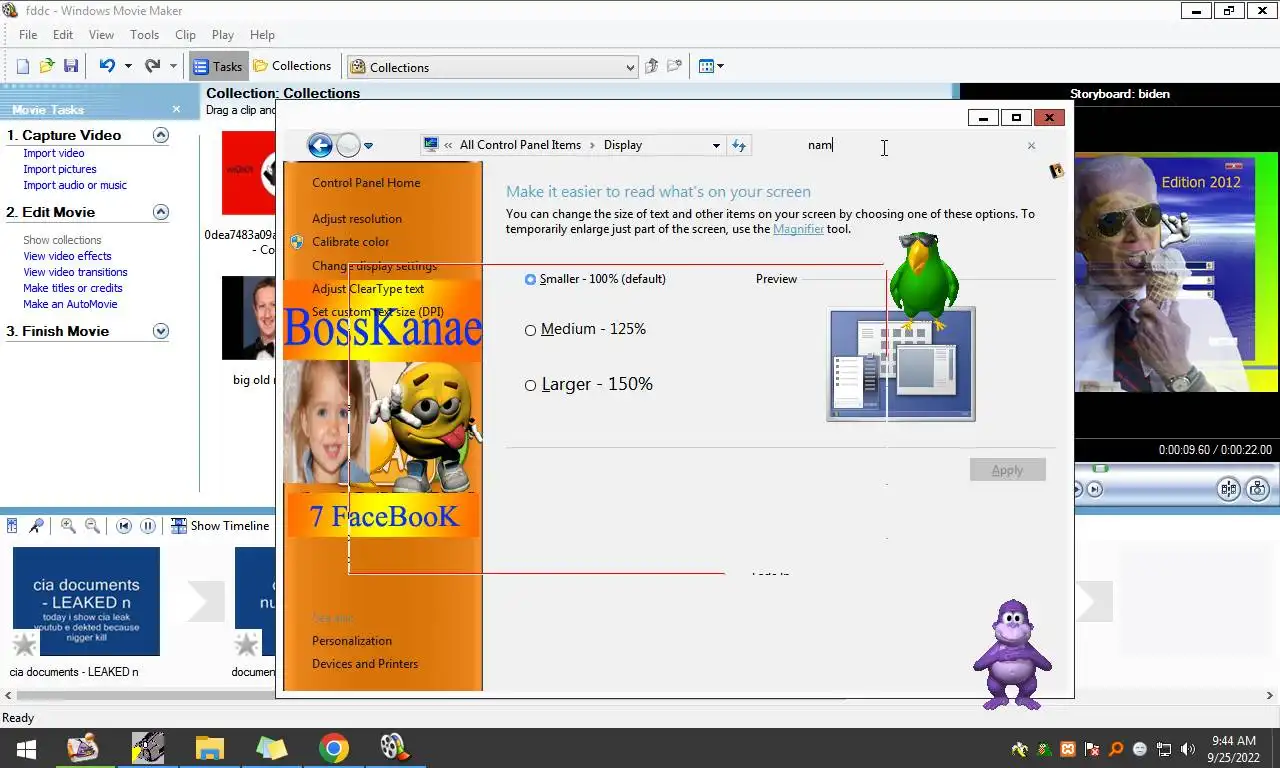This screenshot has height=768, width=1280.
Task: Click the Undo arrow icon
Action: [107, 66]
